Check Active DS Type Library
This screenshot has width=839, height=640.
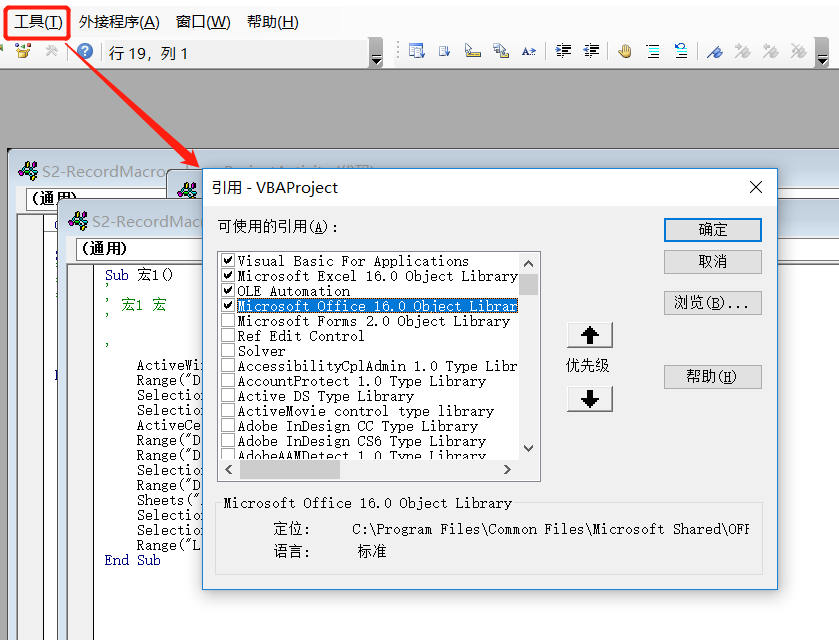228,395
